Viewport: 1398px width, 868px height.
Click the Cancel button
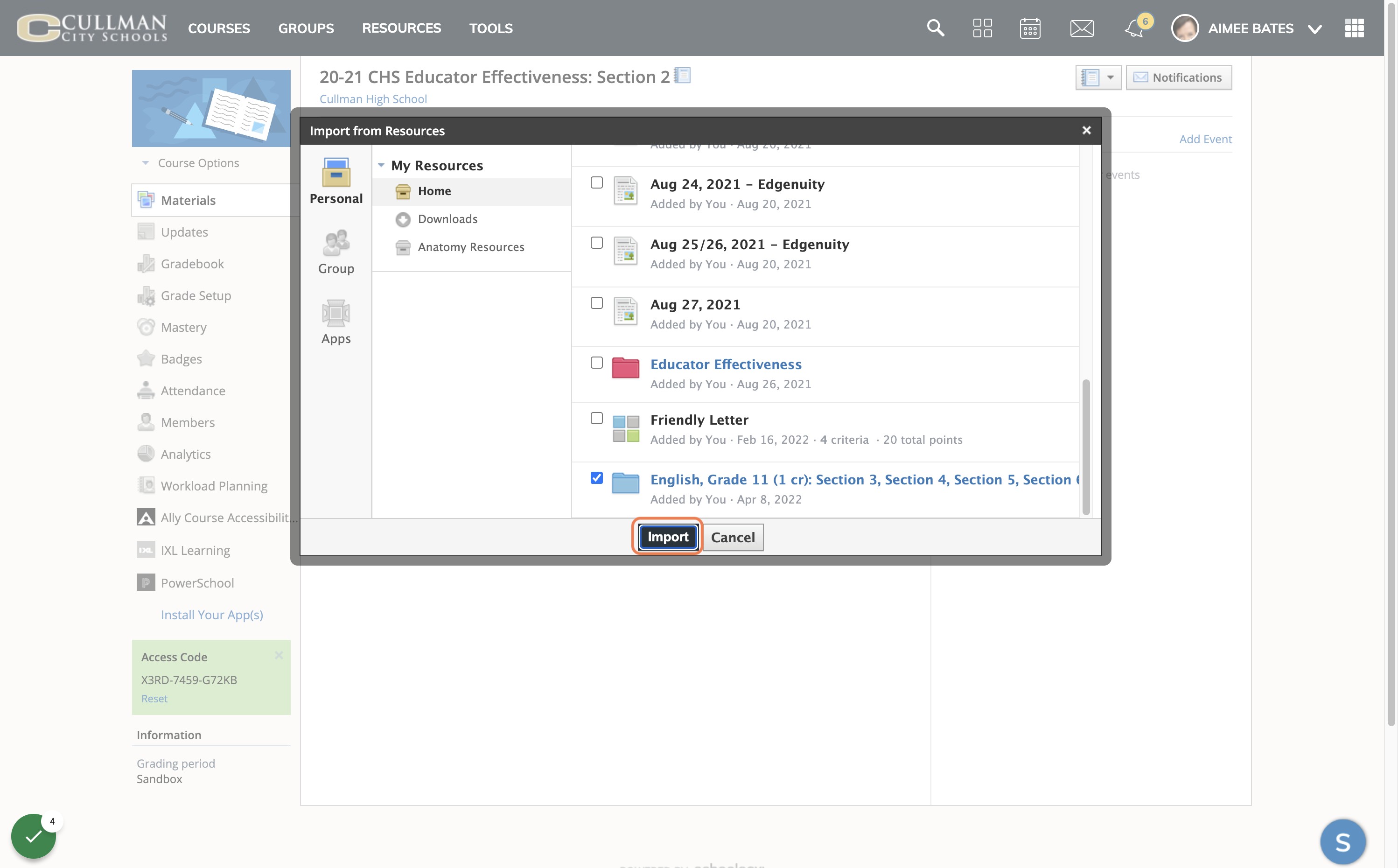733,537
